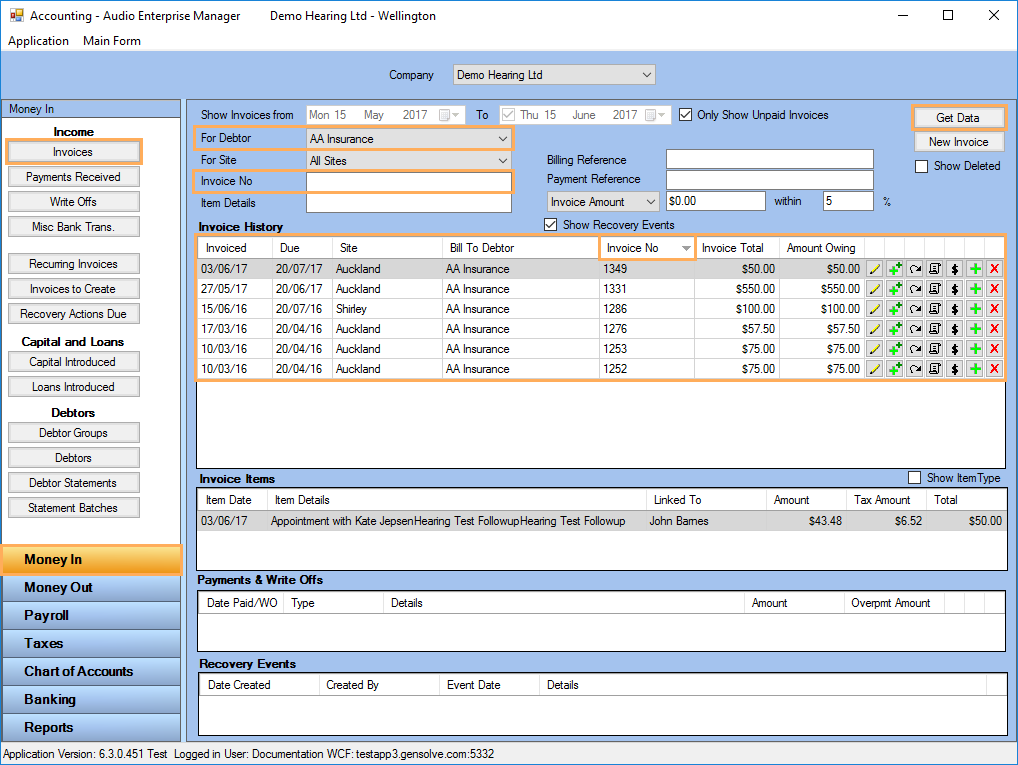Image resolution: width=1018 pixels, height=765 pixels.
Task: Focus the Billing Reference field
Action: 769,160
